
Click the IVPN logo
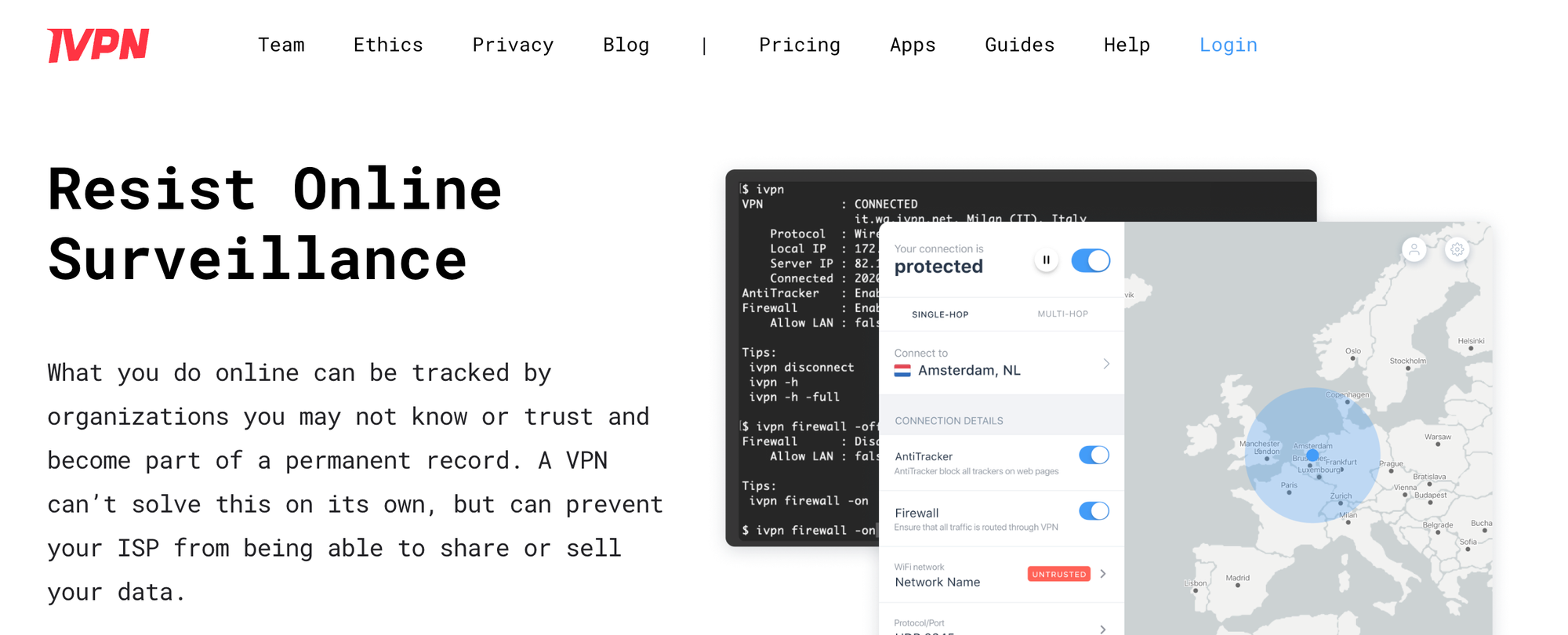click(98, 45)
